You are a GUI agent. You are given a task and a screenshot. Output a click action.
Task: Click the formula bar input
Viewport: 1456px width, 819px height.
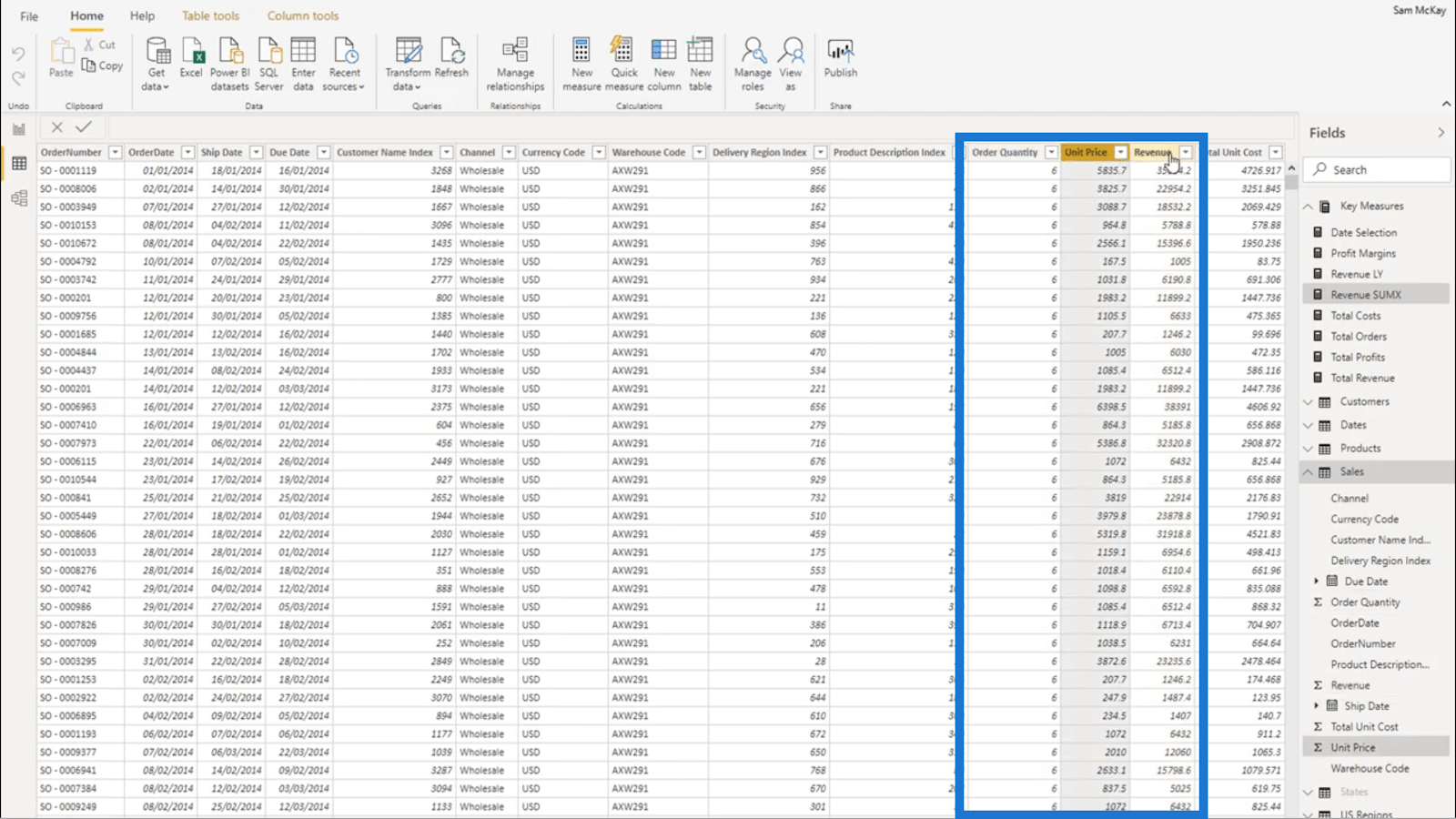coord(701,127)
